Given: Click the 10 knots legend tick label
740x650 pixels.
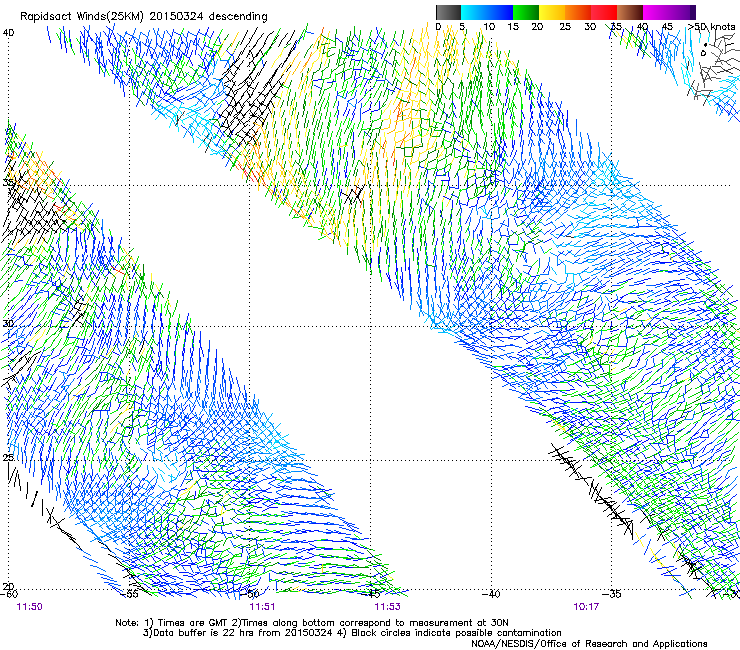Looking at the screenshot, I should pos(489,26).
